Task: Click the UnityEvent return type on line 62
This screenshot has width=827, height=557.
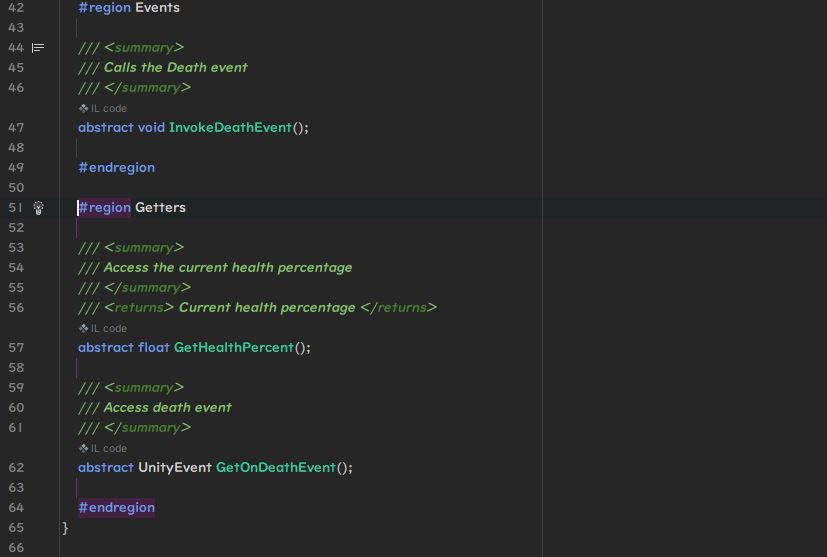Action: pyautogui.click(x=174, y=467)
